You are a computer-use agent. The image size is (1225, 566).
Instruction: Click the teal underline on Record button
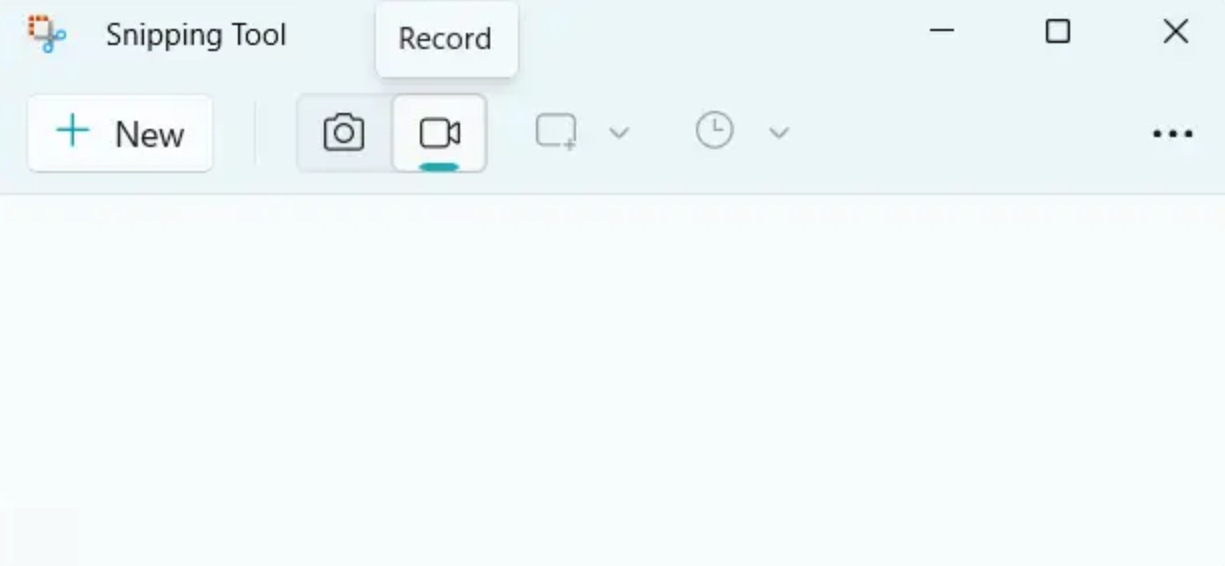pos(439,167)
